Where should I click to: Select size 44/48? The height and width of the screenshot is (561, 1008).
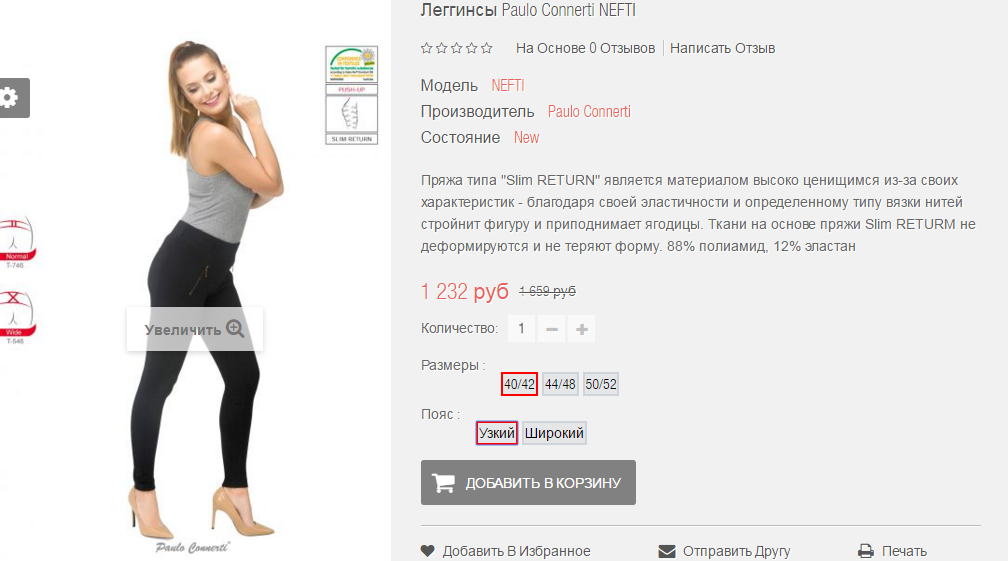560,384
